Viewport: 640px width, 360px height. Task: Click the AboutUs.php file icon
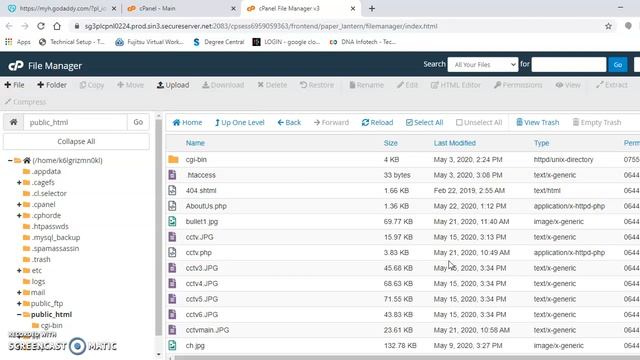coord(172,206)
